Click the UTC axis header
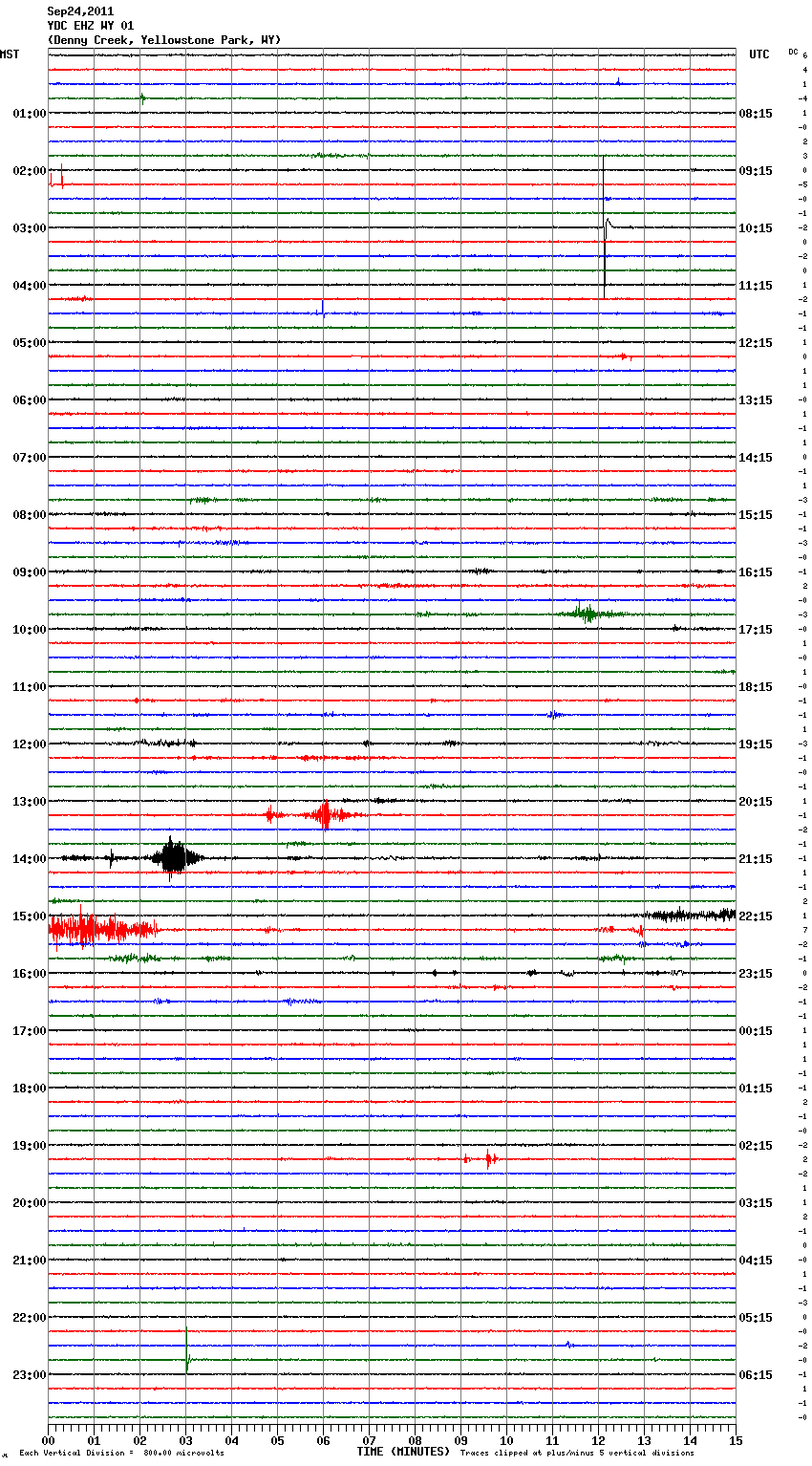This screenshot has width=812, height=1466. coord(759,54)
